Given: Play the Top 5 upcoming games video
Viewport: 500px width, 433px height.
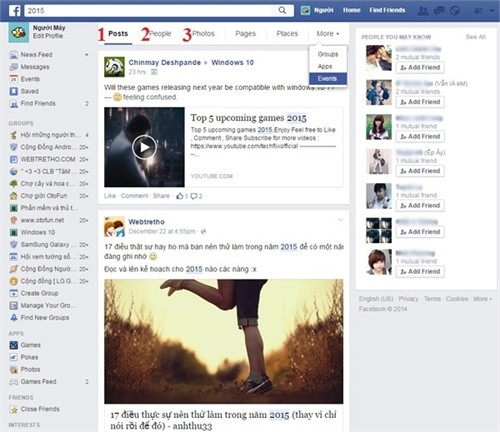Looking at the screenshot, I should point(144,147).
